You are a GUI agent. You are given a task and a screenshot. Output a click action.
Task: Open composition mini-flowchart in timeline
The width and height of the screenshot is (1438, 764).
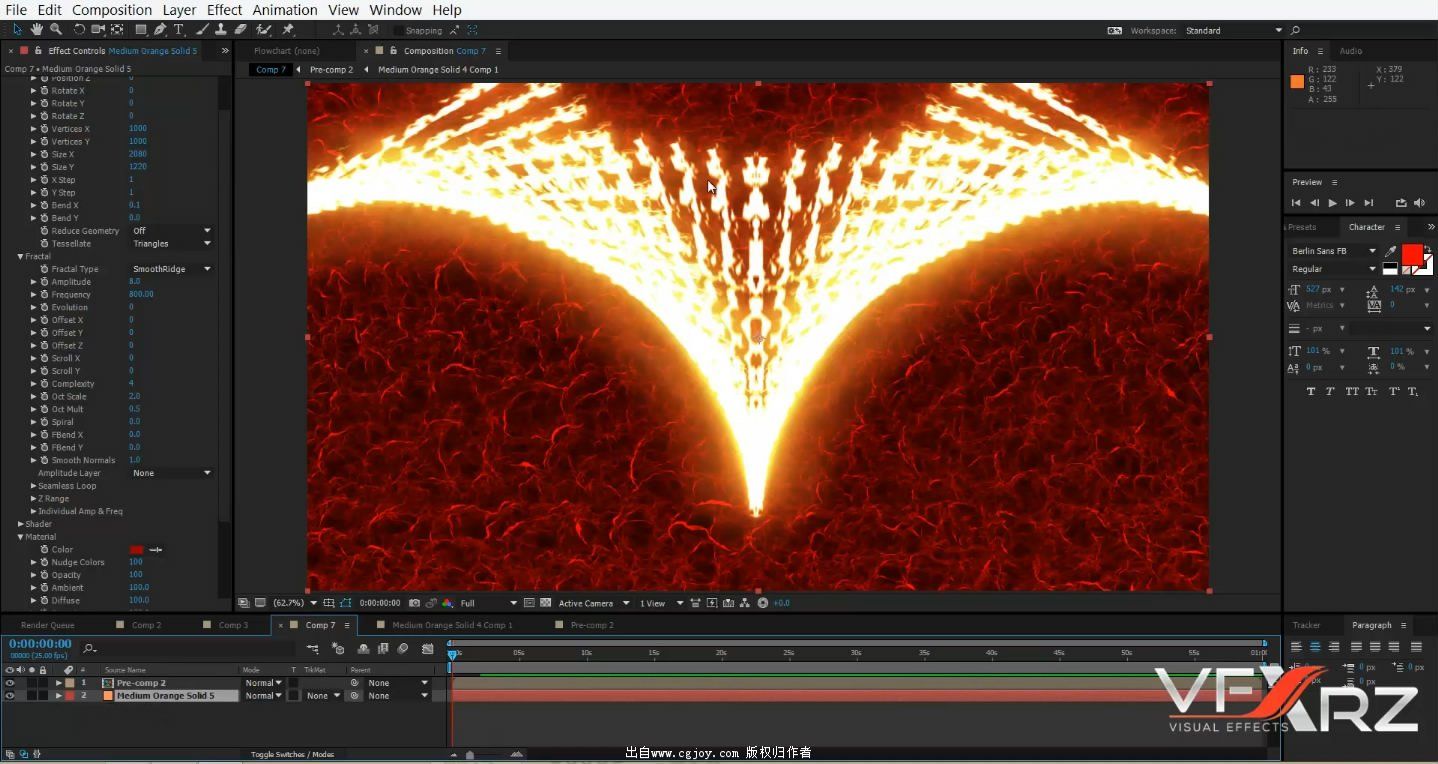click(x=313, y=649)
